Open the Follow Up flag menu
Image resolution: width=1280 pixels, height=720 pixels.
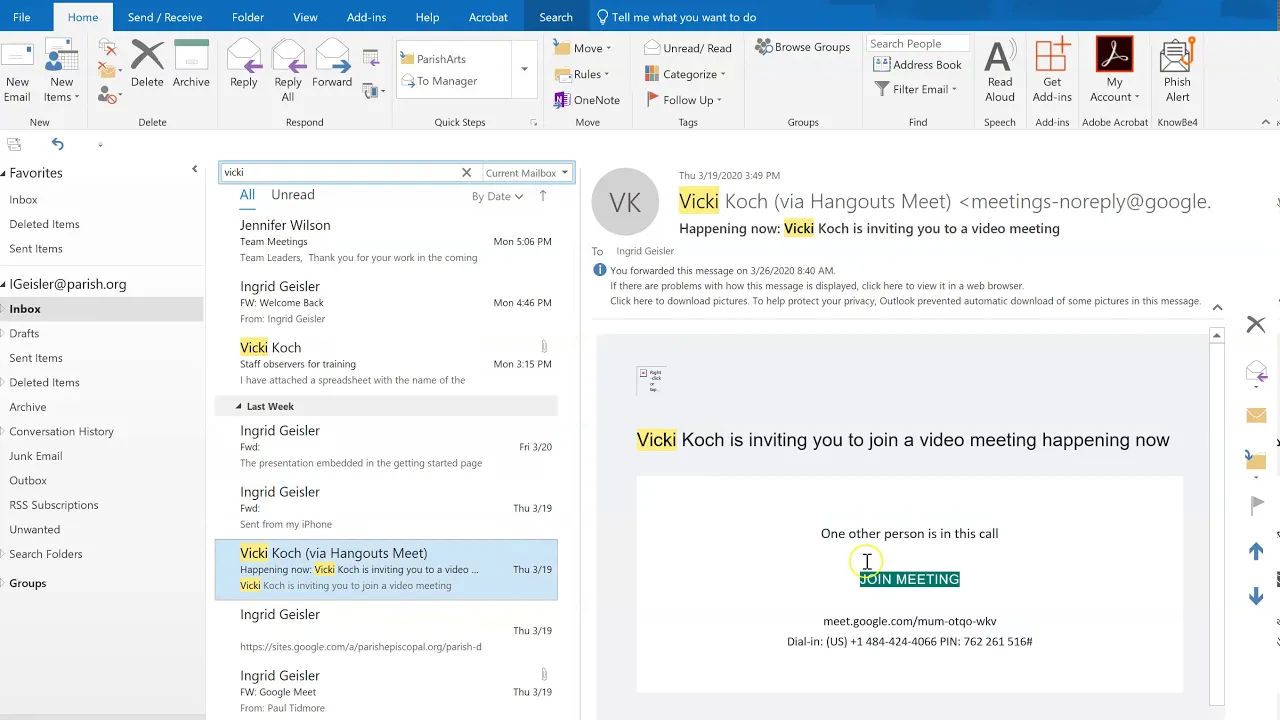(x=684, y=100)
